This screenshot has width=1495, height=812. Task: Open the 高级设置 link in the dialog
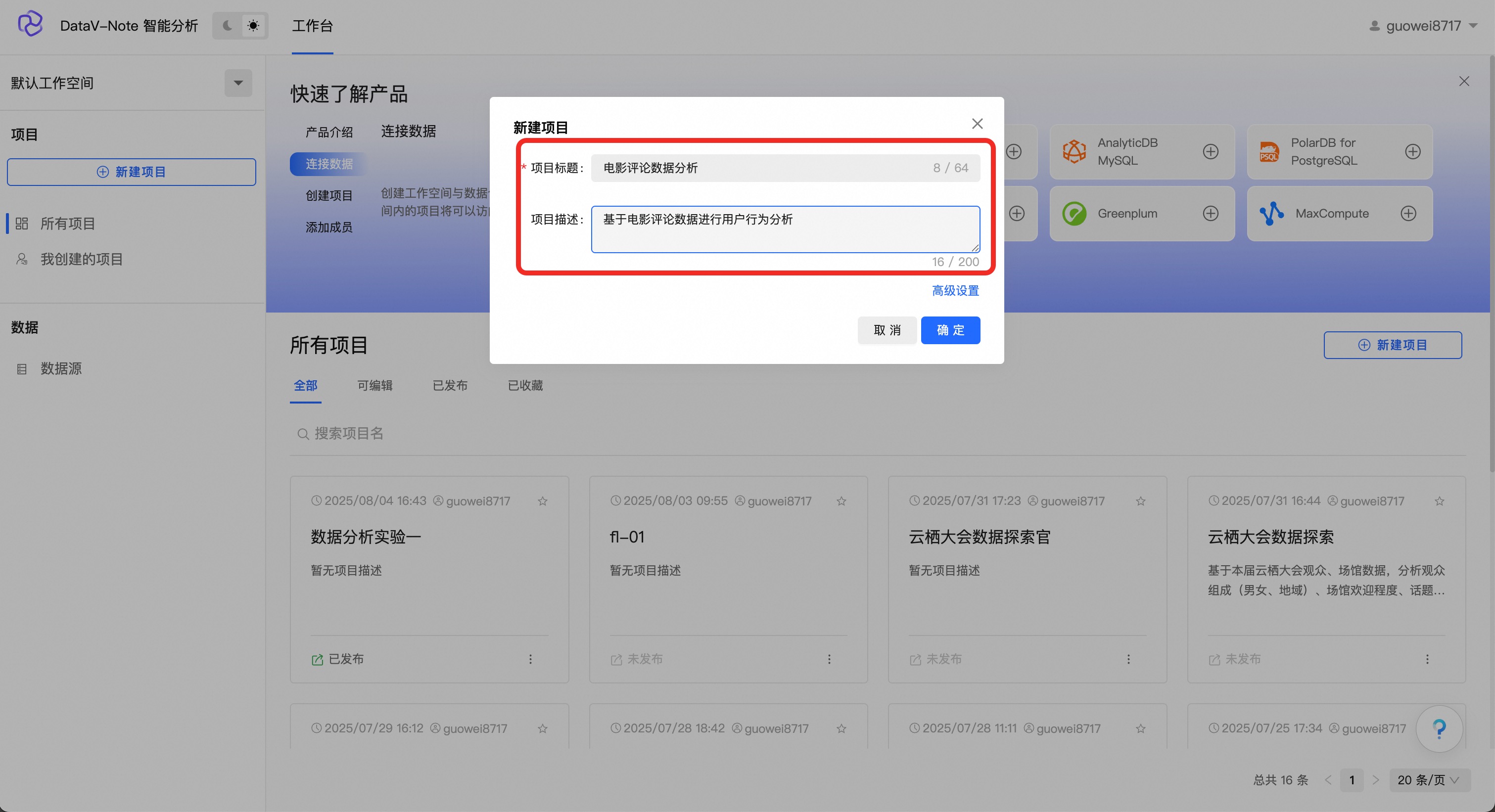click(x=955, y=291)
